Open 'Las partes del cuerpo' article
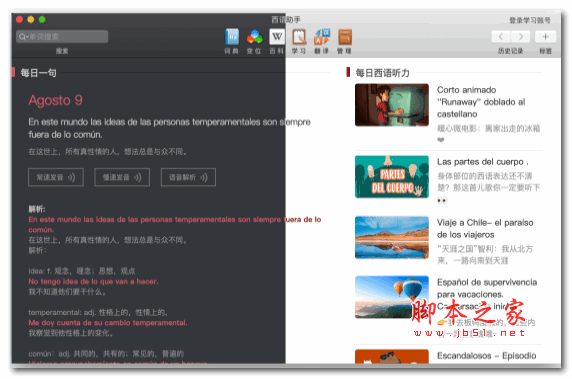Screen dimensions: 572x379 point(482,162)
